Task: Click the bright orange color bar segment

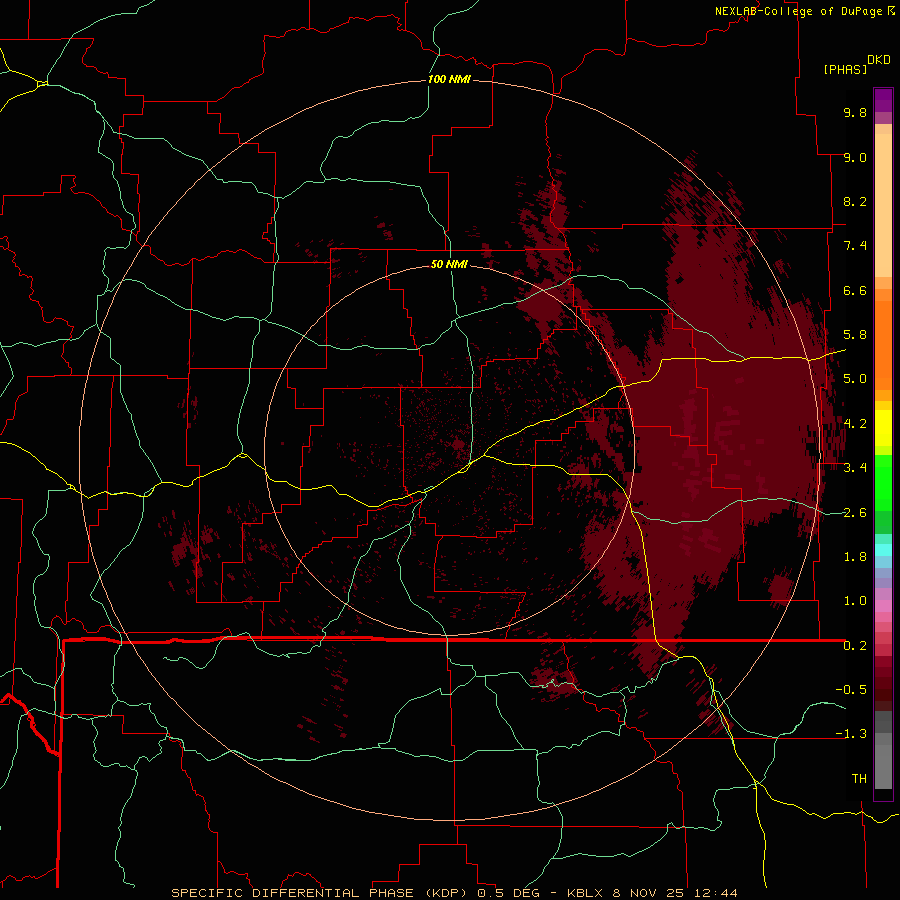Action: 883,345
